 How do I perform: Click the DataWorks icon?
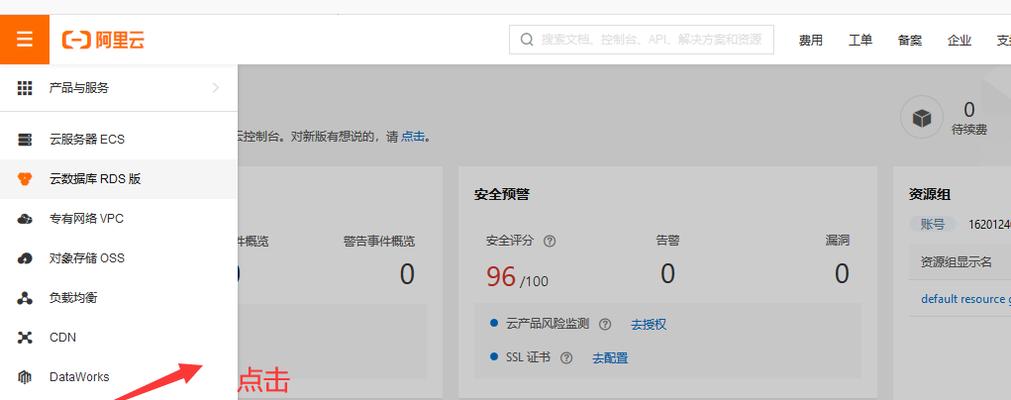[x=25, y=377]
